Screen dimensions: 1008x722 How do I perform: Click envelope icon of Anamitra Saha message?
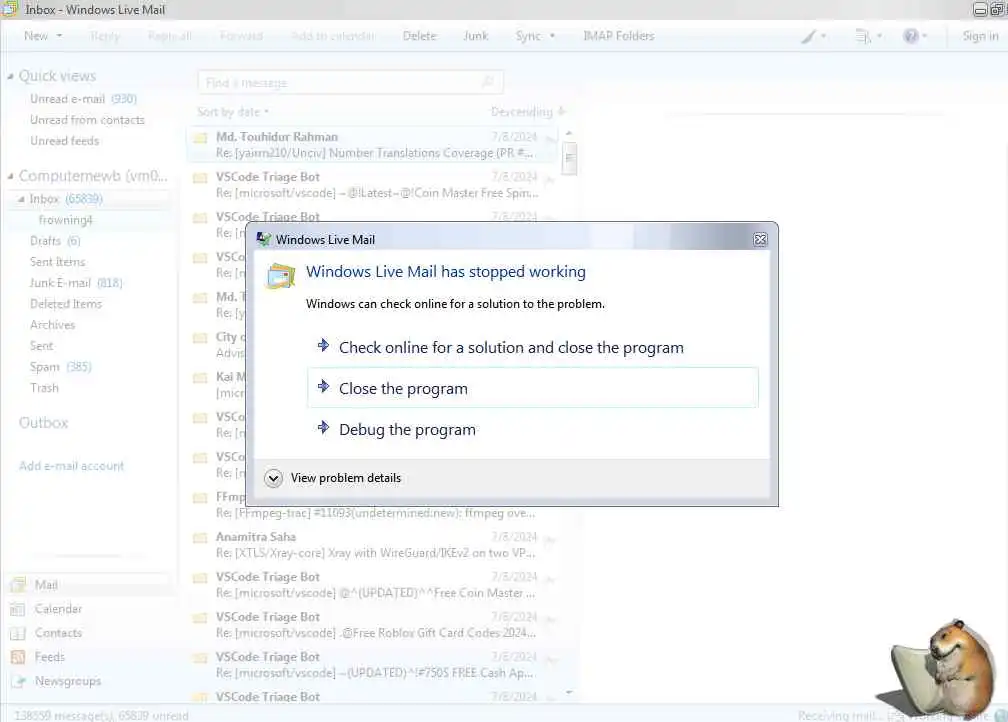201,537
